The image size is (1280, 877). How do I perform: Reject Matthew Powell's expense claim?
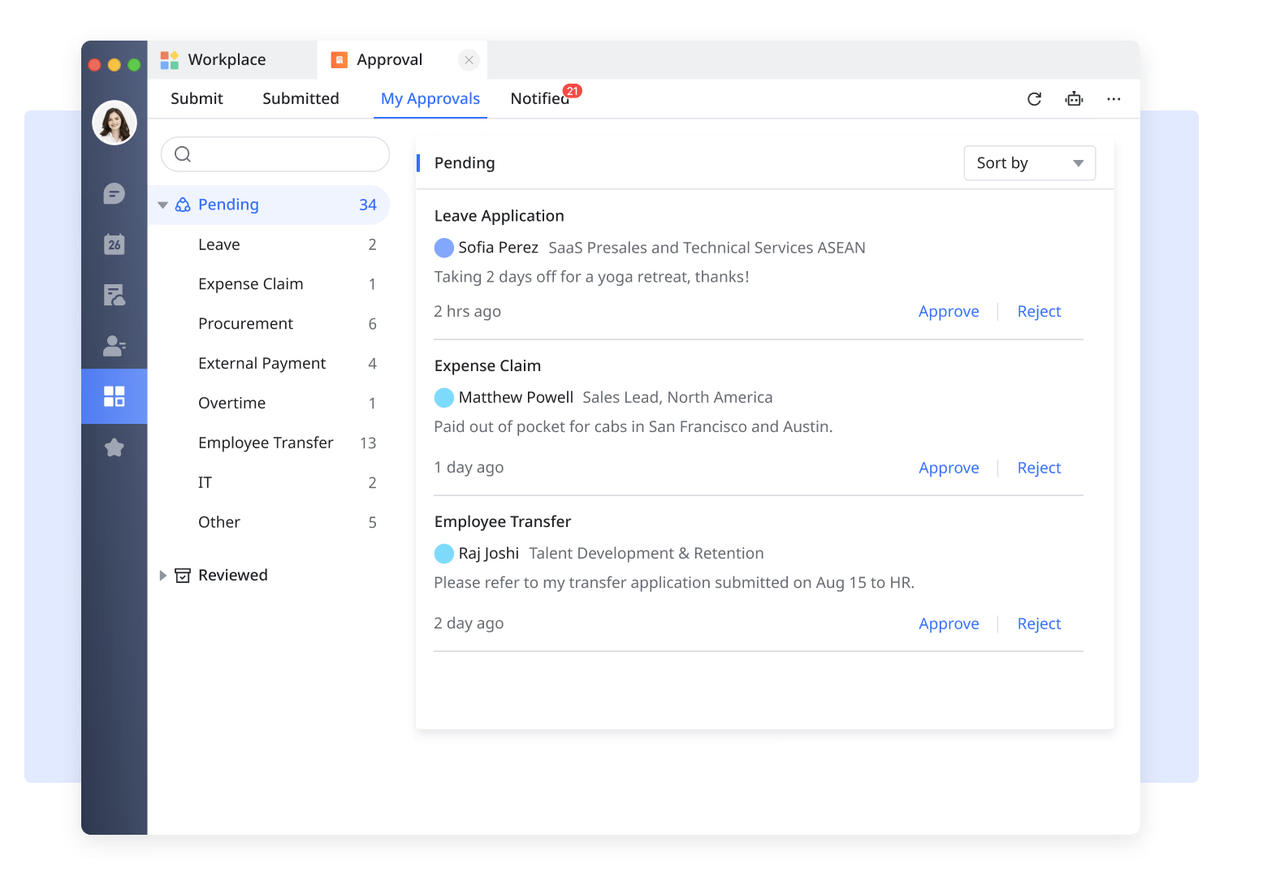point(1038,467)
